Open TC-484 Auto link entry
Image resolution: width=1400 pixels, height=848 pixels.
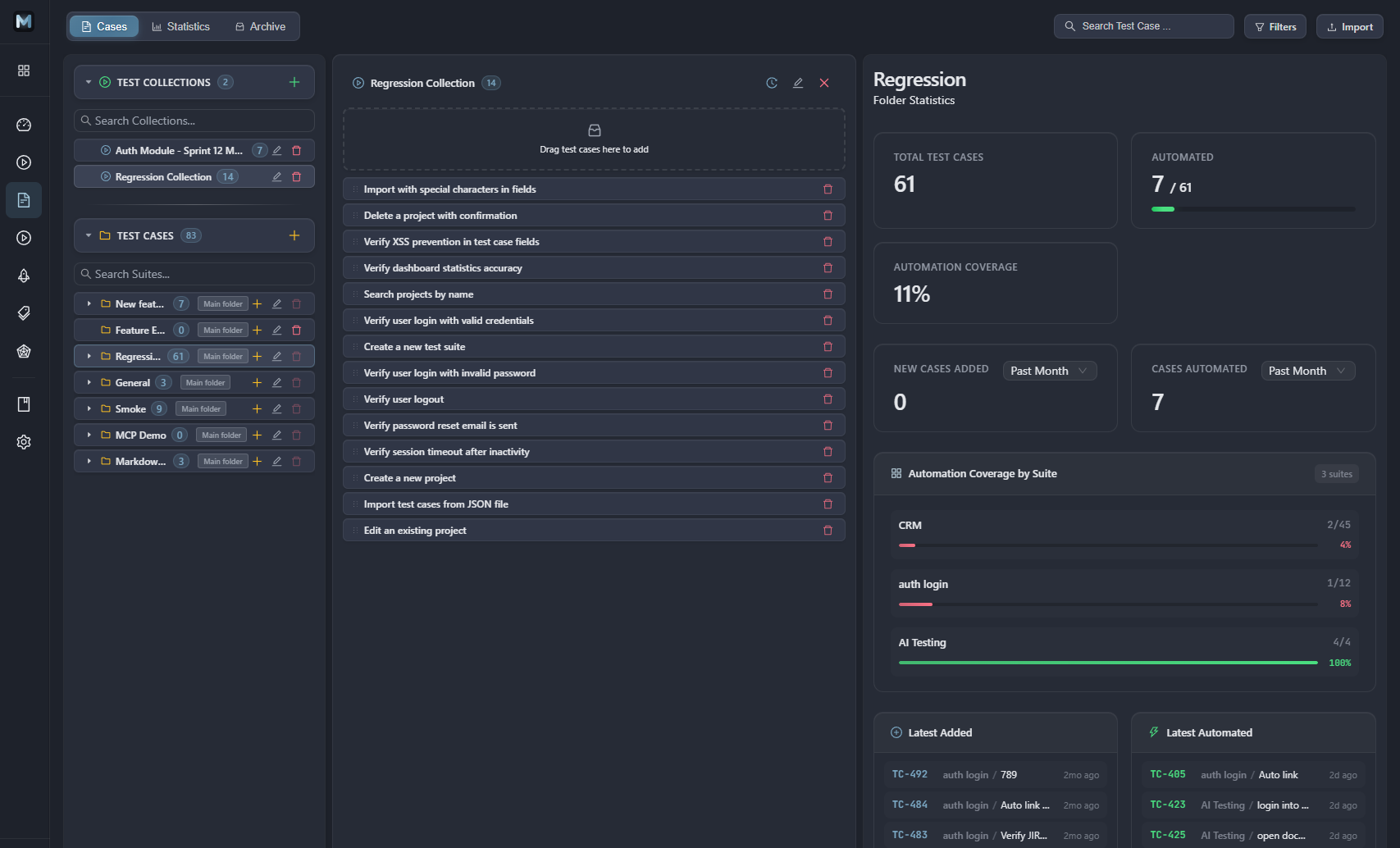pos(996,805)
